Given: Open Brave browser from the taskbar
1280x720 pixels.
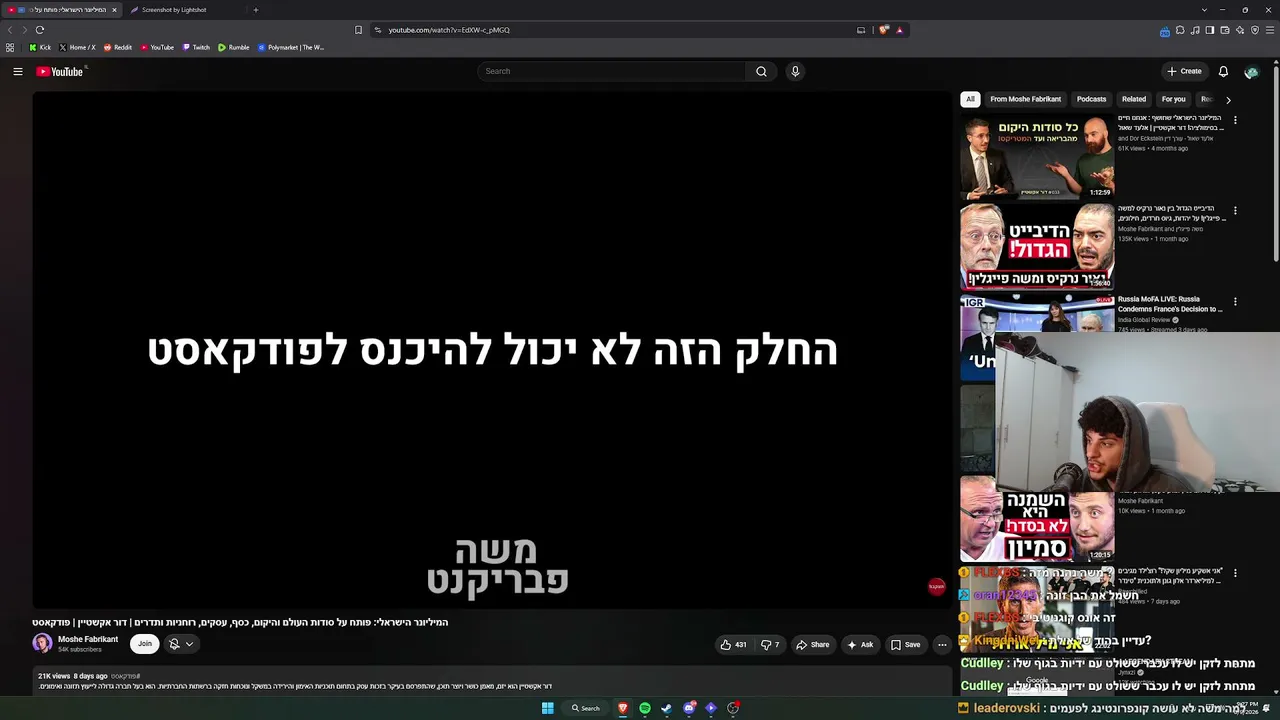Looking at the screenshot, I should pyautogui.click(x=623, y=708).
